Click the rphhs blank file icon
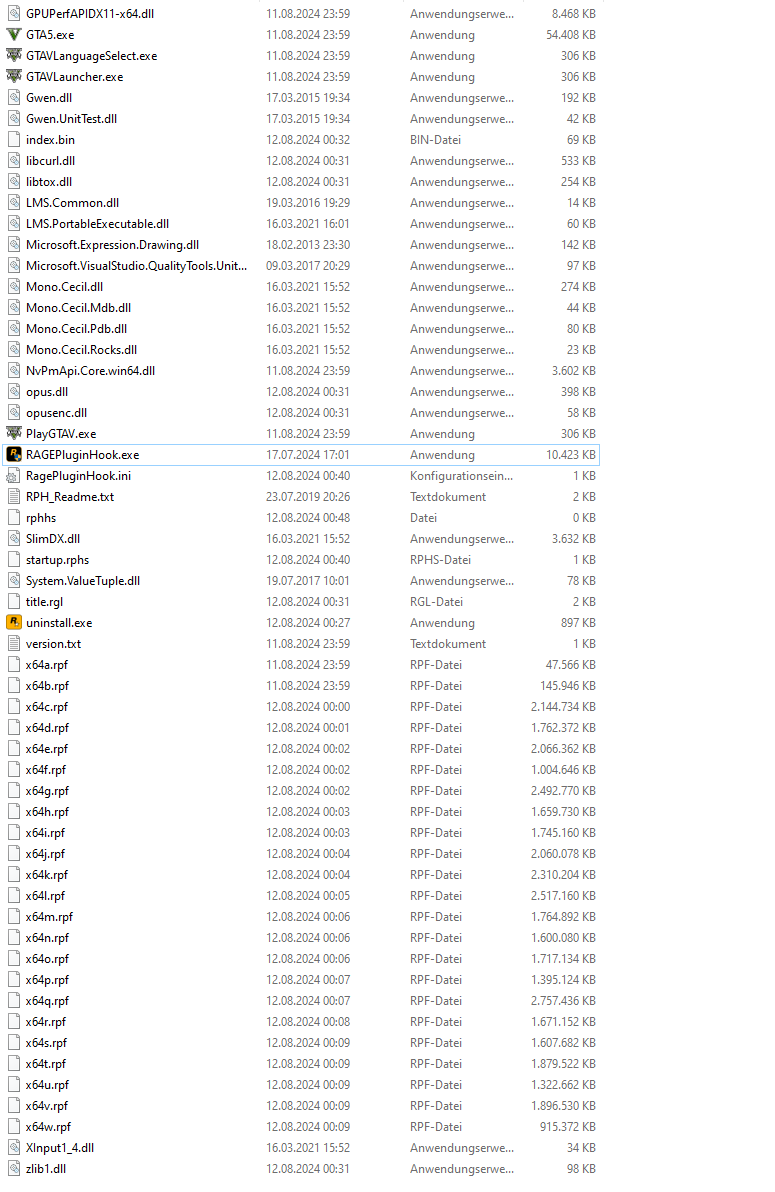Viewport: 775px width, 1192px height. 14,518
